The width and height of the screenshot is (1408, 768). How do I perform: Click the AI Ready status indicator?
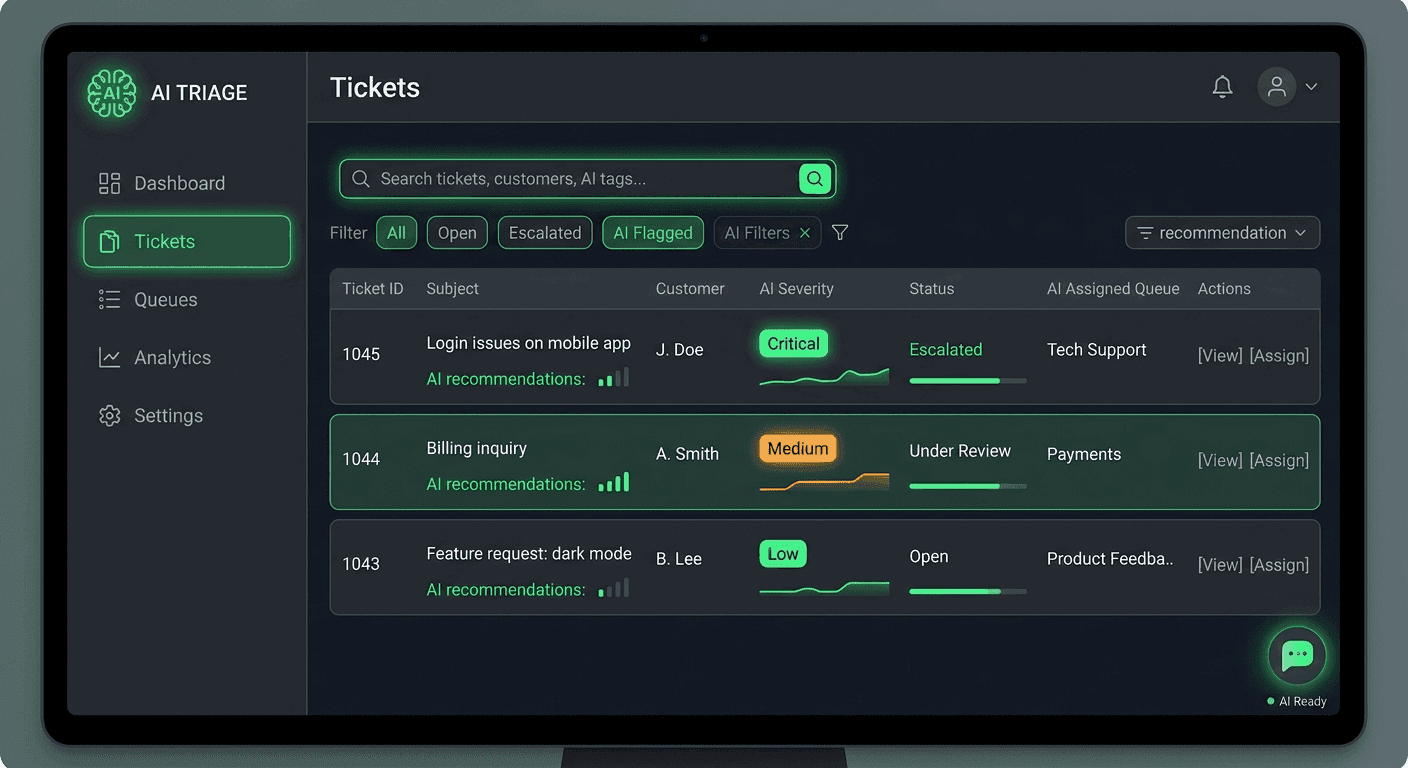click(1297, 701)
